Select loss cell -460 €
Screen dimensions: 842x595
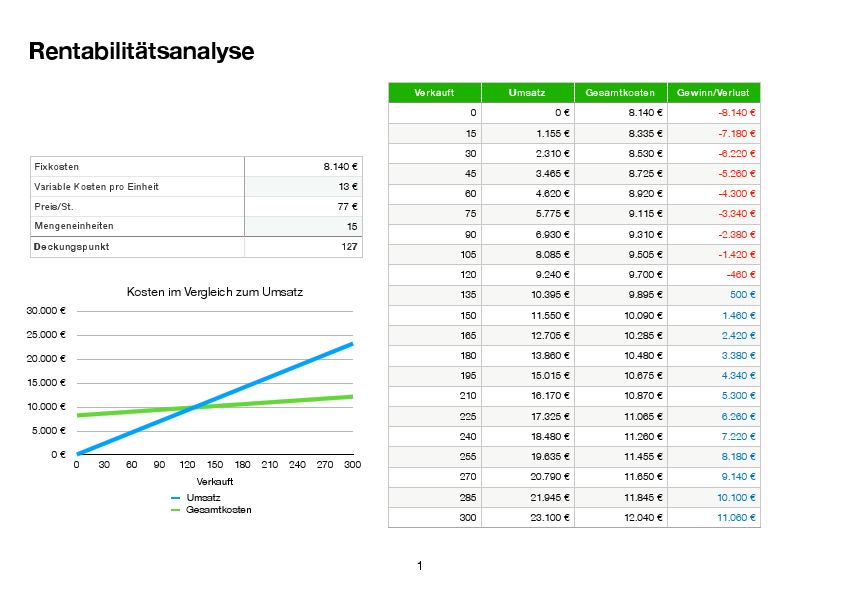[x=714, y=274]
